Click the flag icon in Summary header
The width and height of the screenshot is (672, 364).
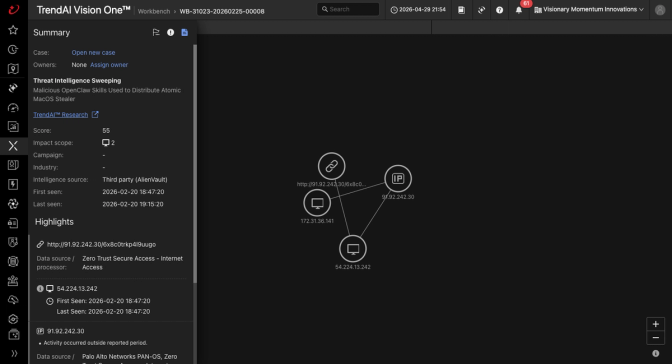[x=156, y=33]
